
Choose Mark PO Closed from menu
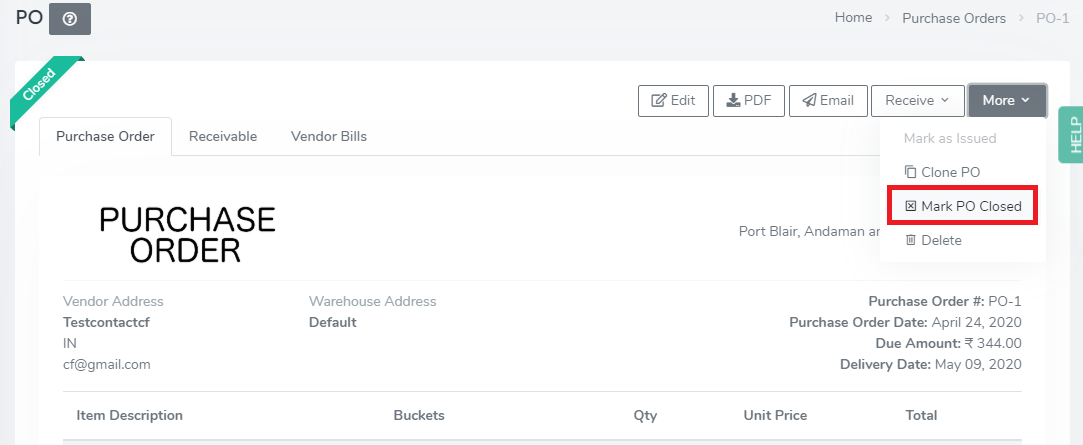[963, 206]
